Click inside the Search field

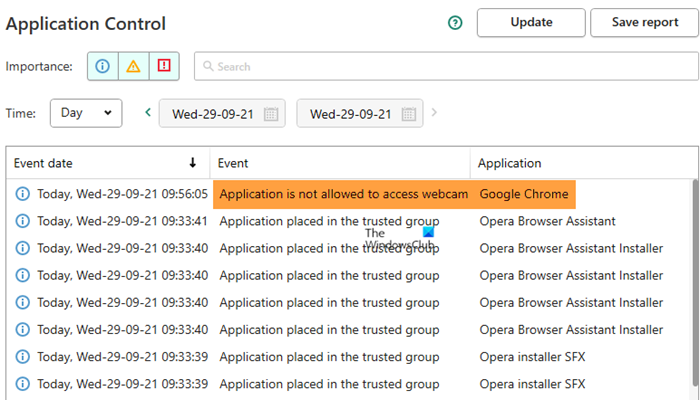pos(440,67)
